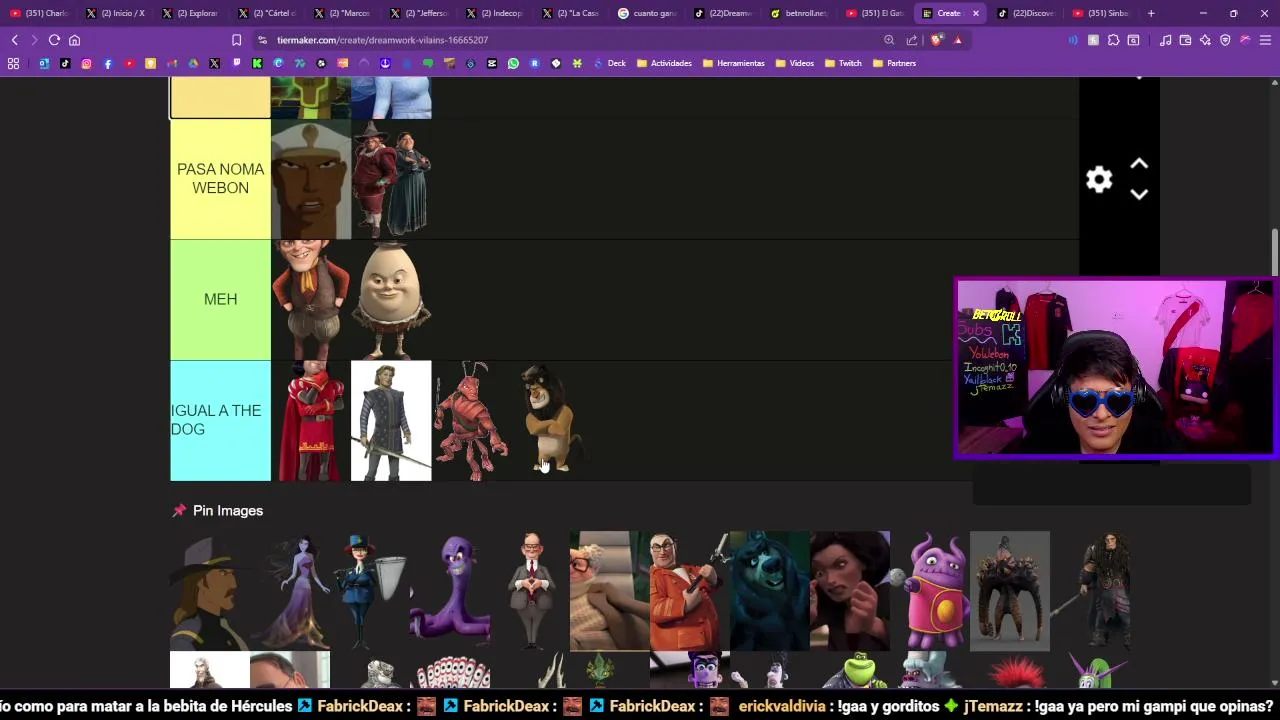Click zoom magnifier icon in address bar
The image size is (1280, 720).
(x=889, y=40)
